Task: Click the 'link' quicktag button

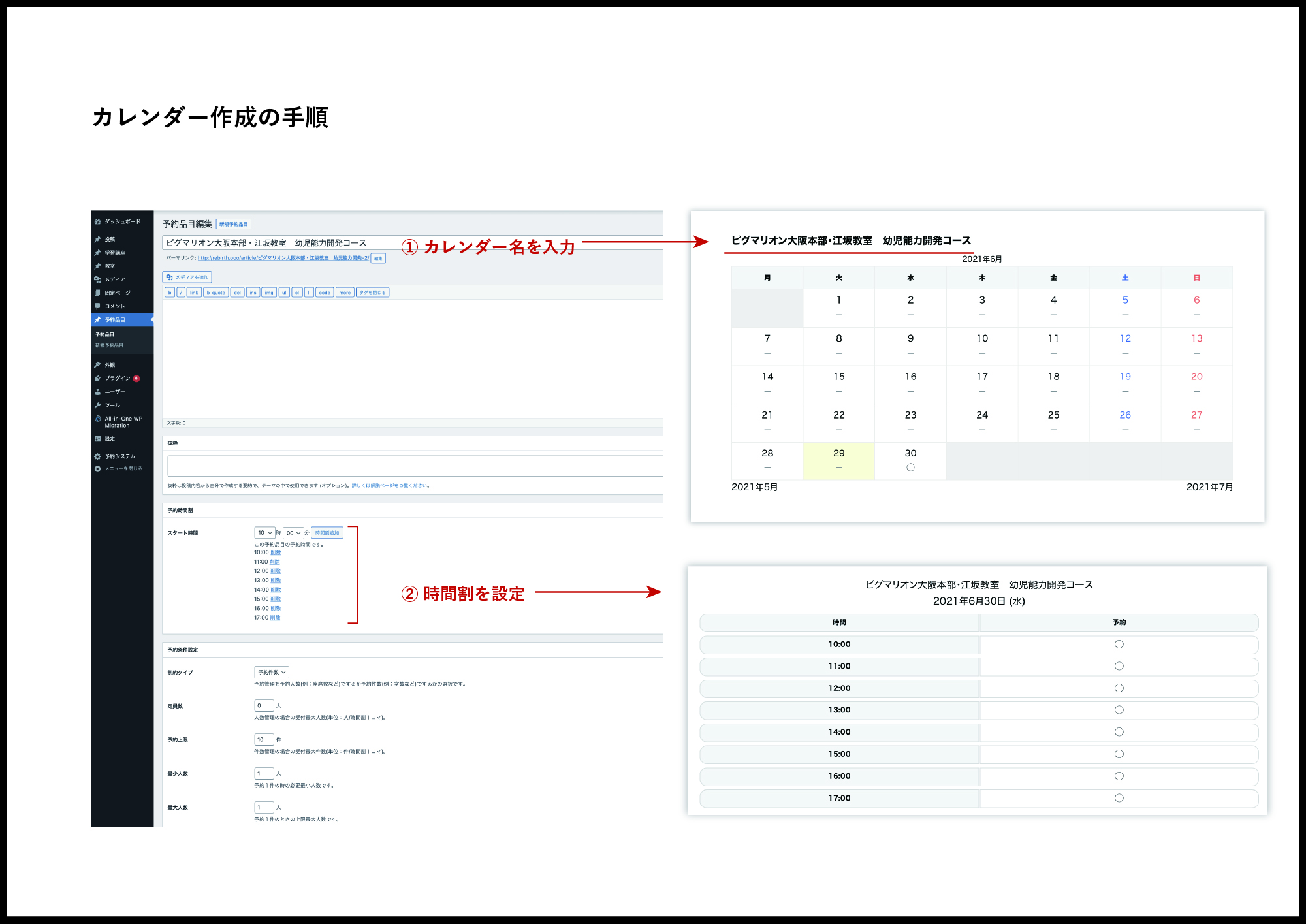Action: pos(194,293)
